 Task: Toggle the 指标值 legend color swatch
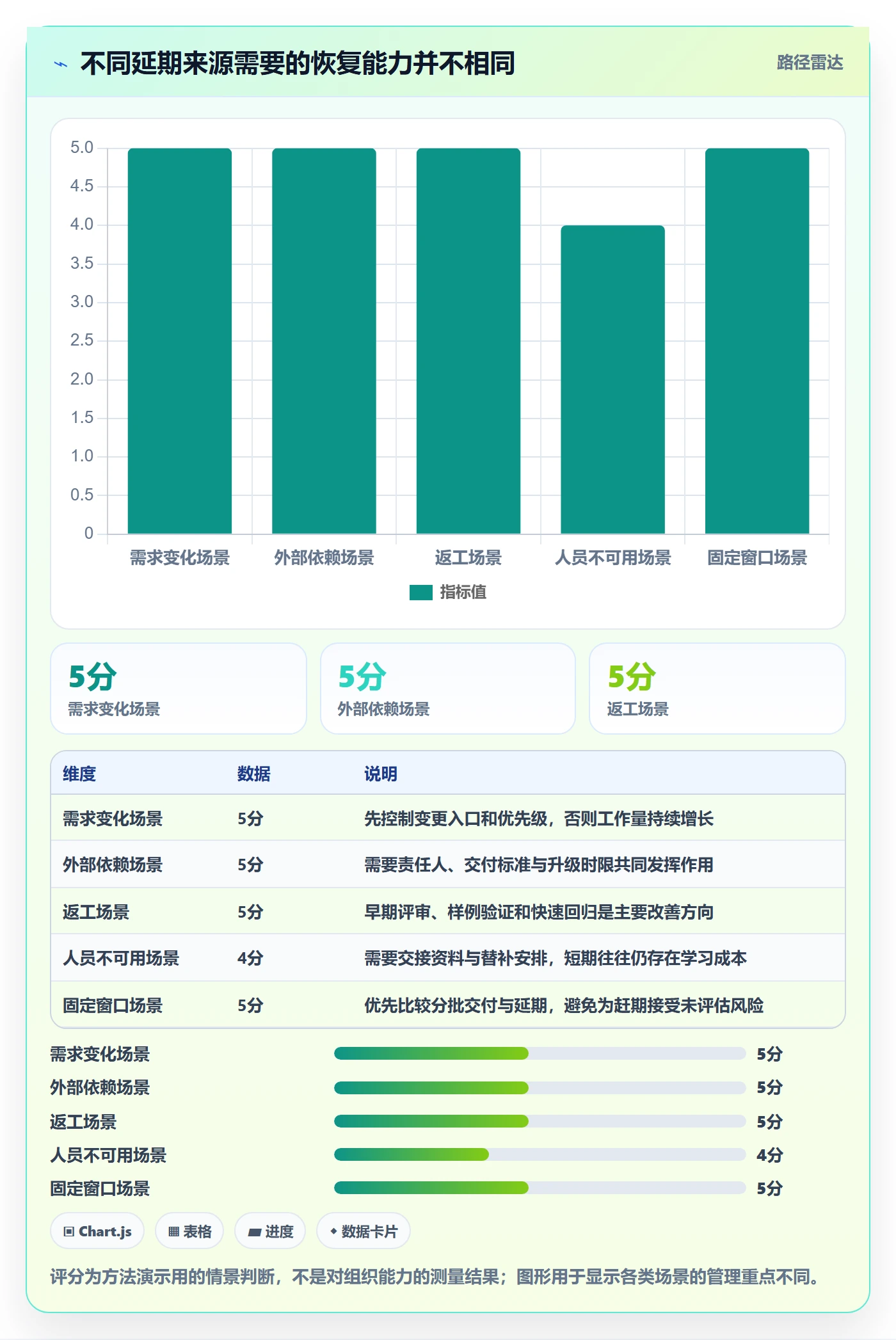click(421, 593)
